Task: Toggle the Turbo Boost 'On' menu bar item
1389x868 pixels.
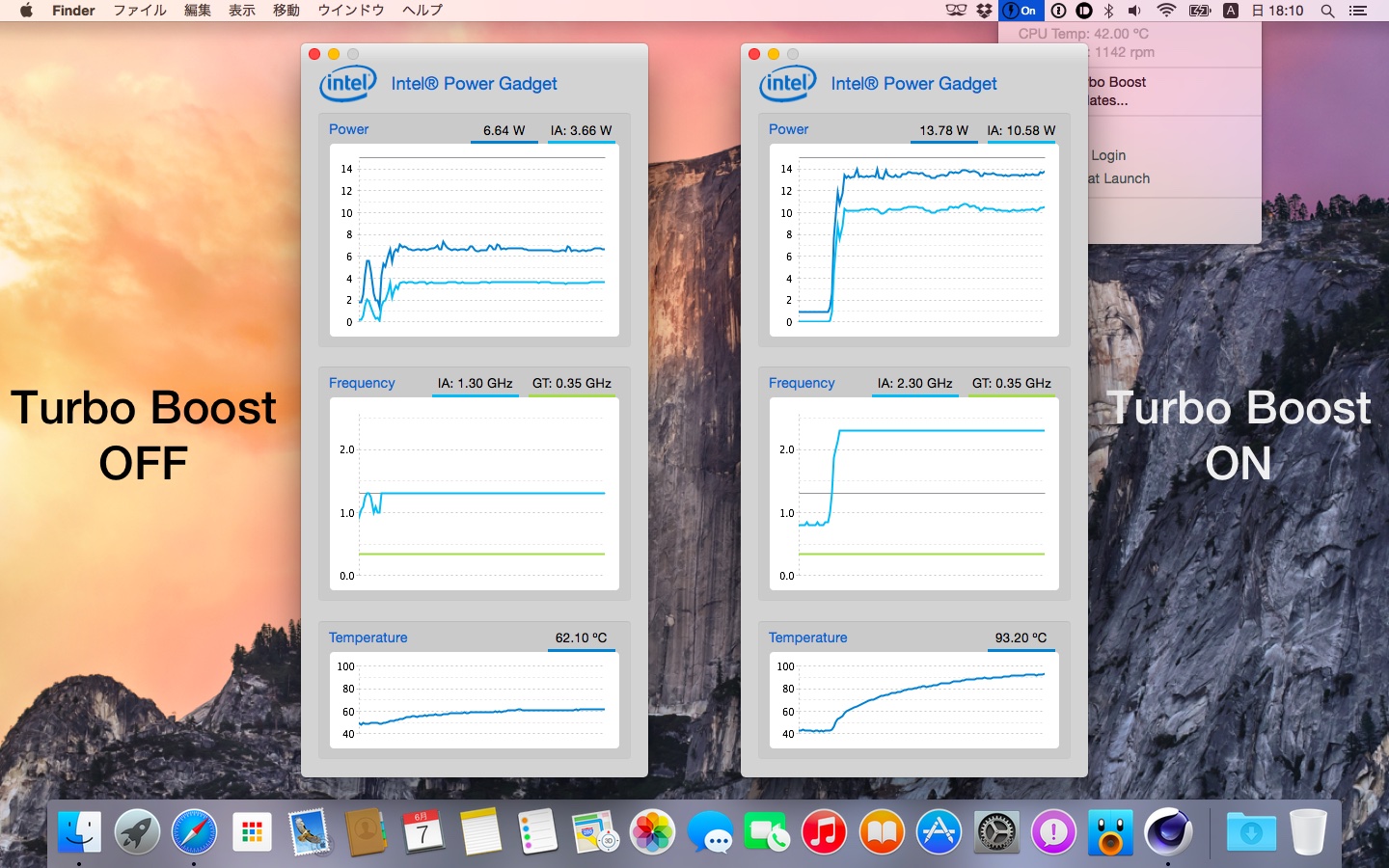Action: tap(1020, 11)
